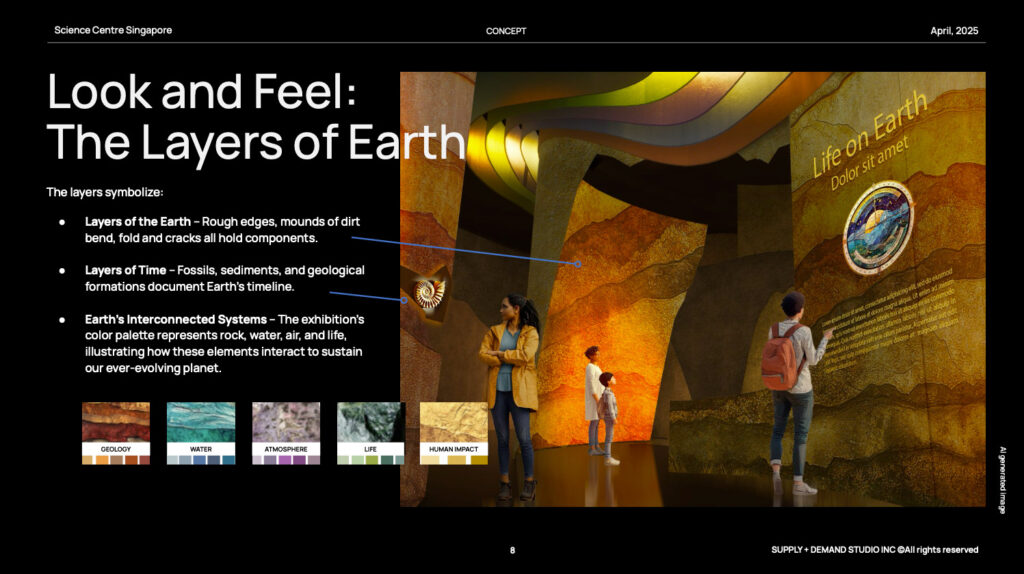Select the GEOLOGY texture thumbnail
The image size is (1024, 574).
[116, 422]
